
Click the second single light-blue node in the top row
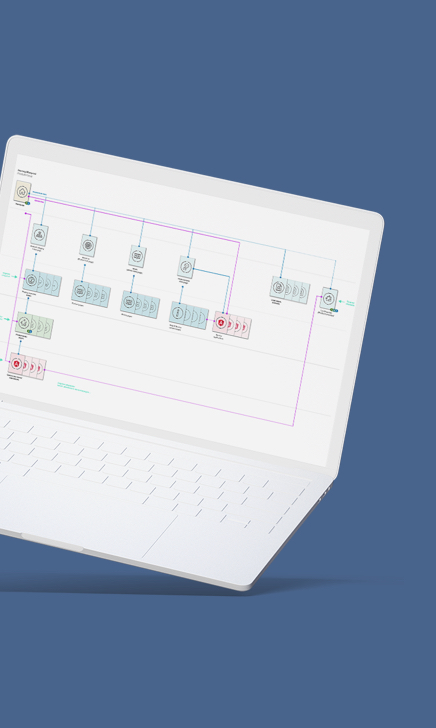(x=88, y=246)
